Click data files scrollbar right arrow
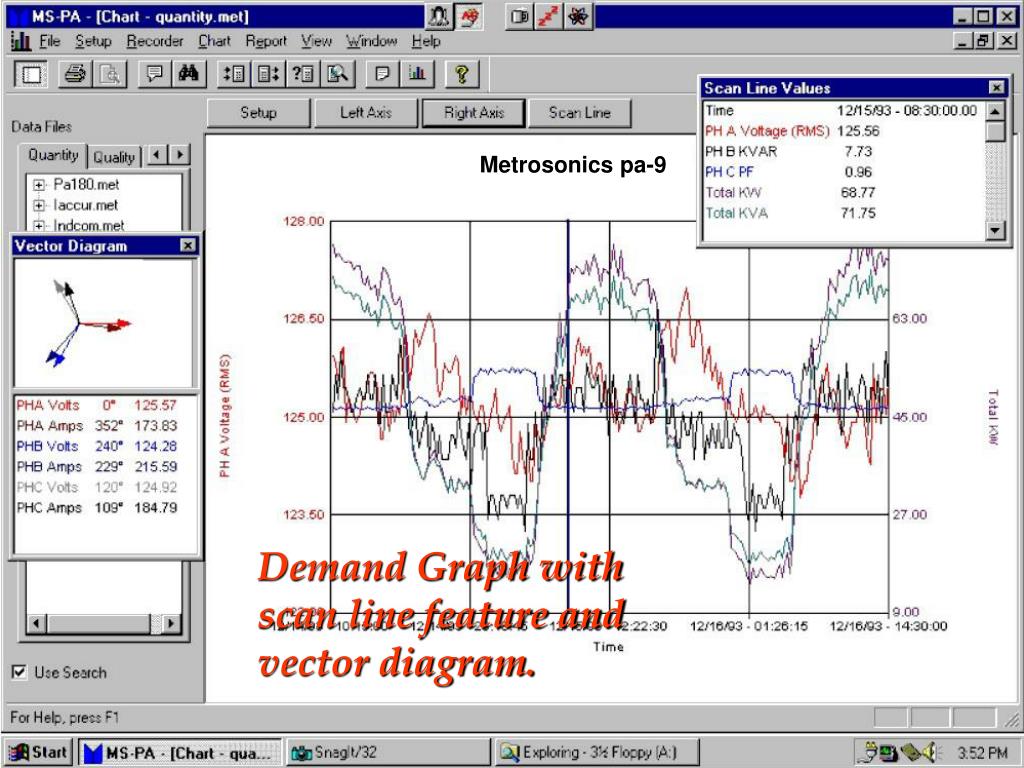The image size is (1024, 768). pos(171,623)
